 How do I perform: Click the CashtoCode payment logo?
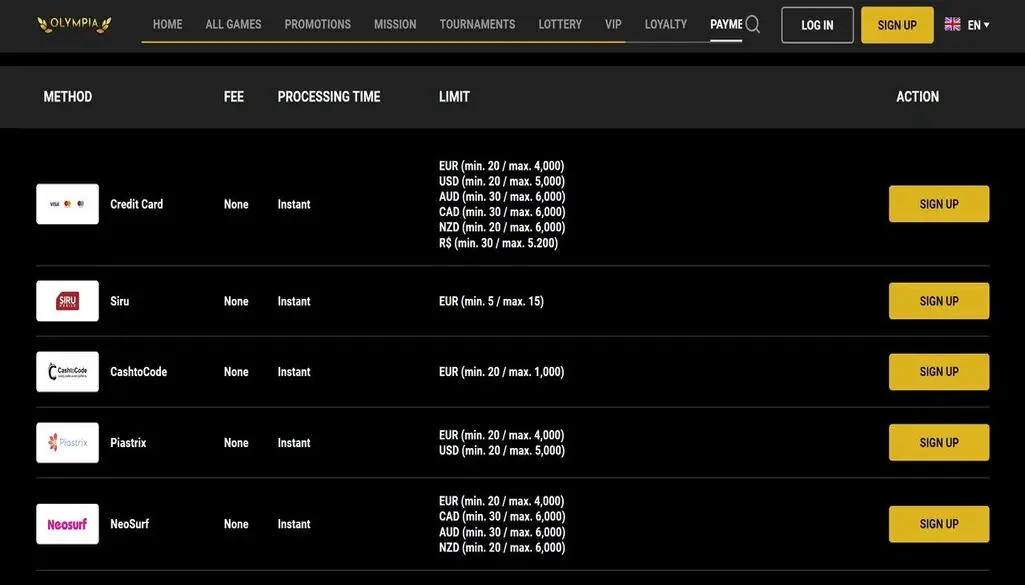click(67, 371)
